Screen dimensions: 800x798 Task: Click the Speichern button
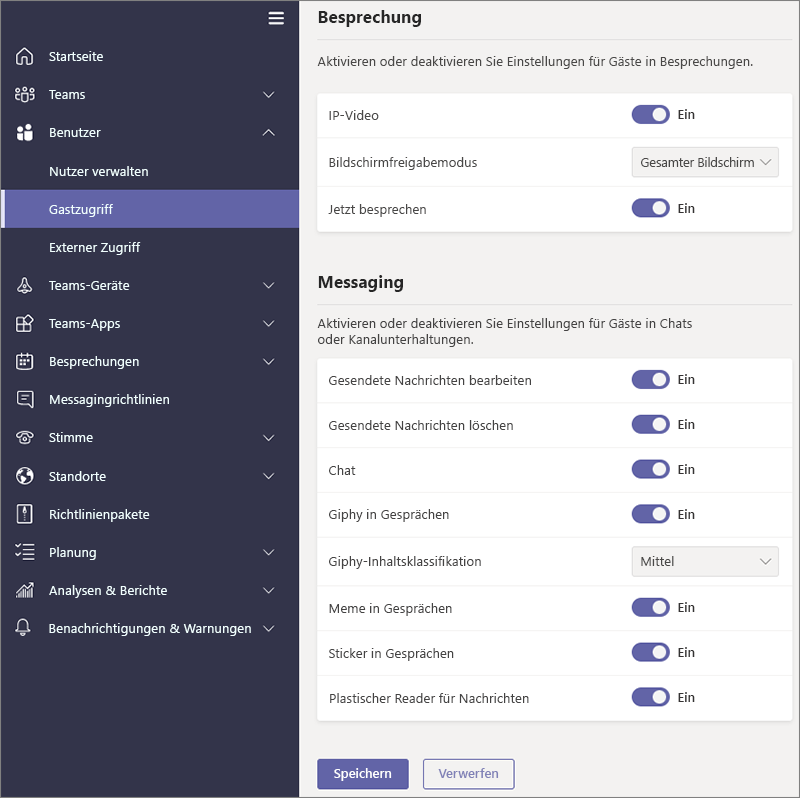362,774
